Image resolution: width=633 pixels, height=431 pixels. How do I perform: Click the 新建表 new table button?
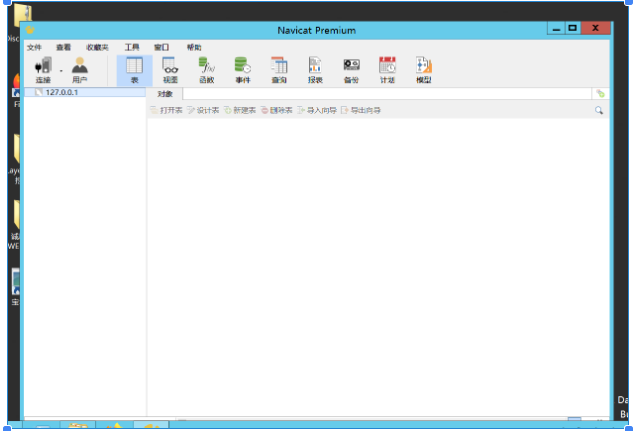(x=240, y=110)
